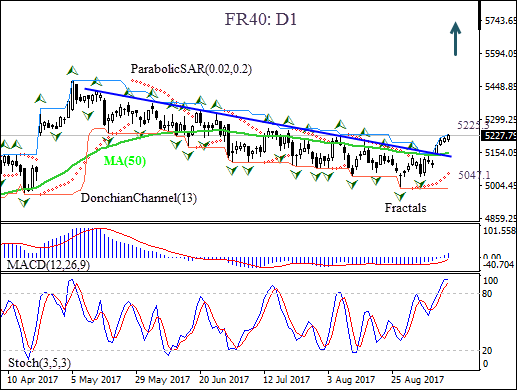Viewport: 517px width, 390px height.
Task: Click the 4859.25 price axis value
Action: [x=501, y=218]
